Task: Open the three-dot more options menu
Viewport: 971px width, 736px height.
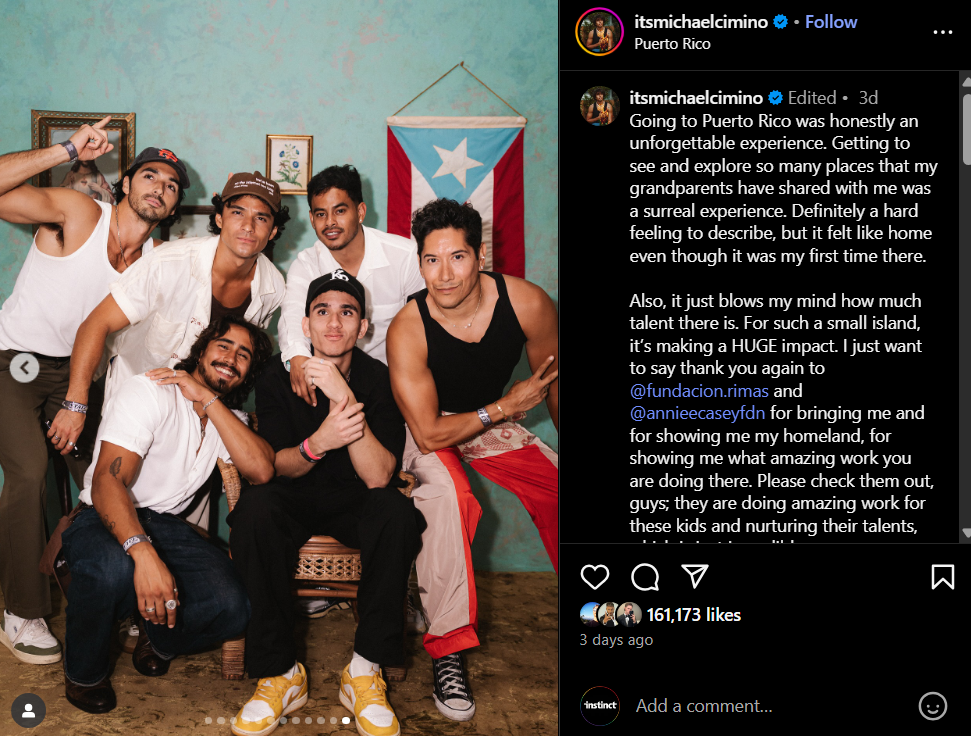Action: (x=943, y=32)
